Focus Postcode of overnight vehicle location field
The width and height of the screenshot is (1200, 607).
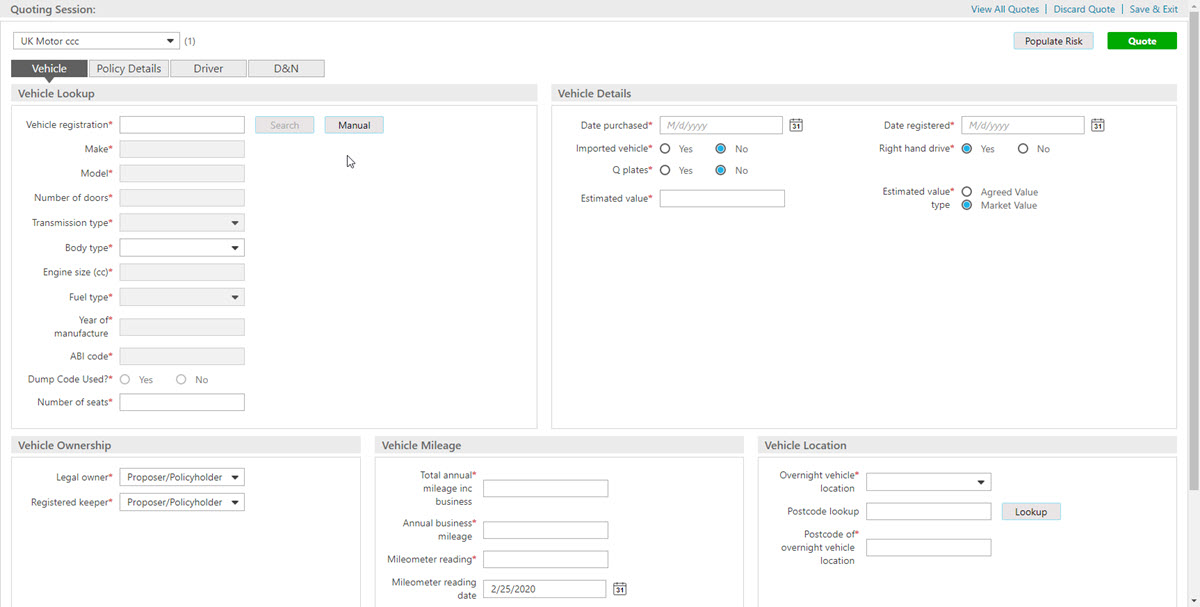(928, 548)
